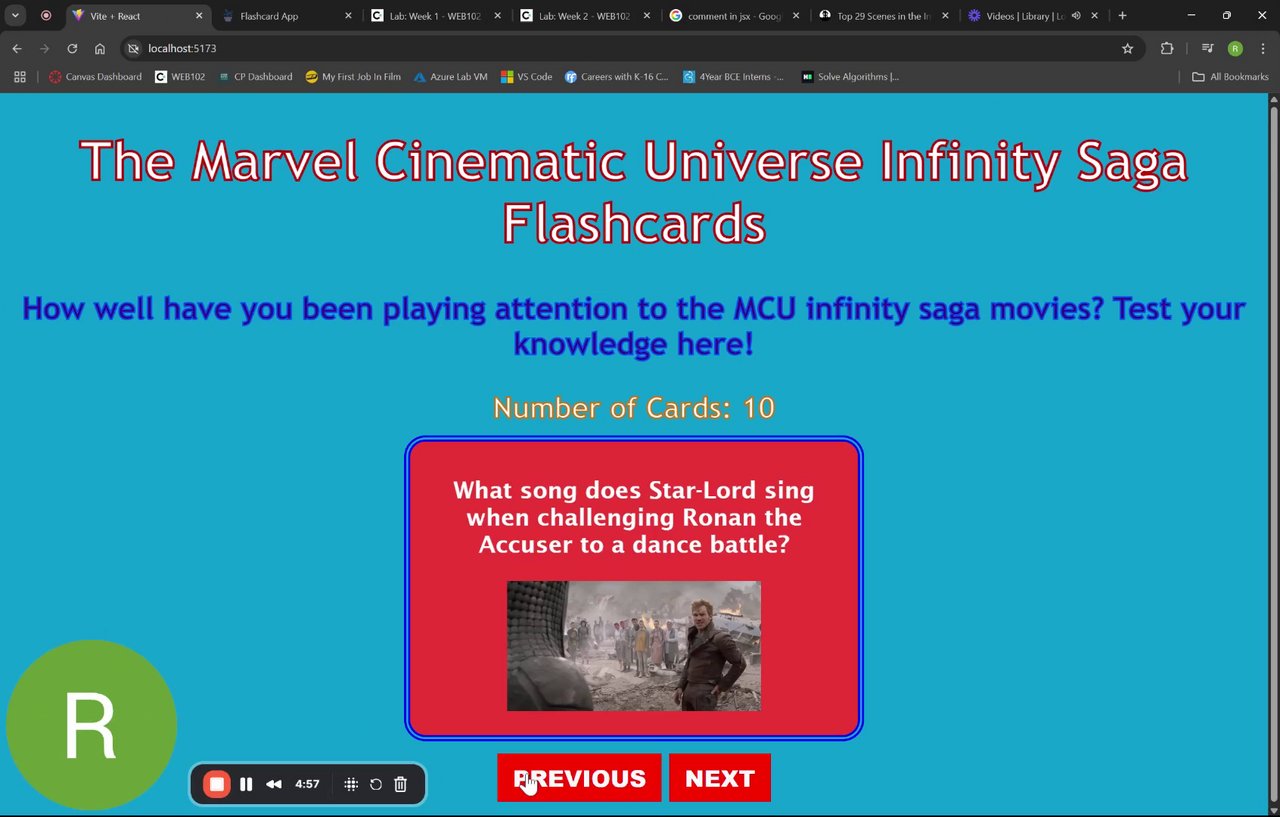Pause the screen recording
The height and width of the screenshot is (817, 1280).
[246, 784]
